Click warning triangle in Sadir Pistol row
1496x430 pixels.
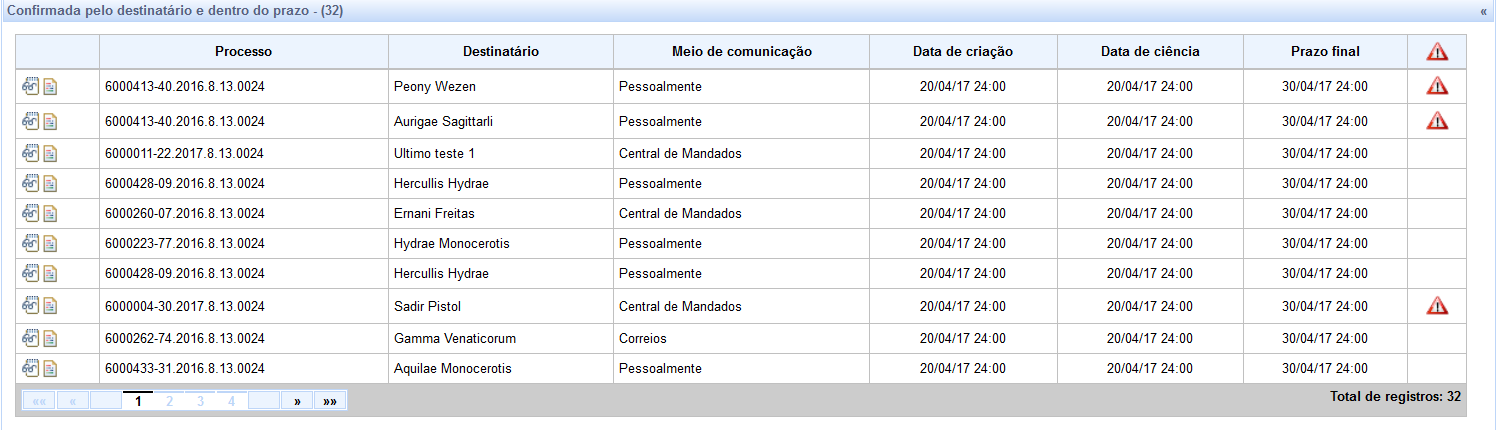pos(1437,305)
